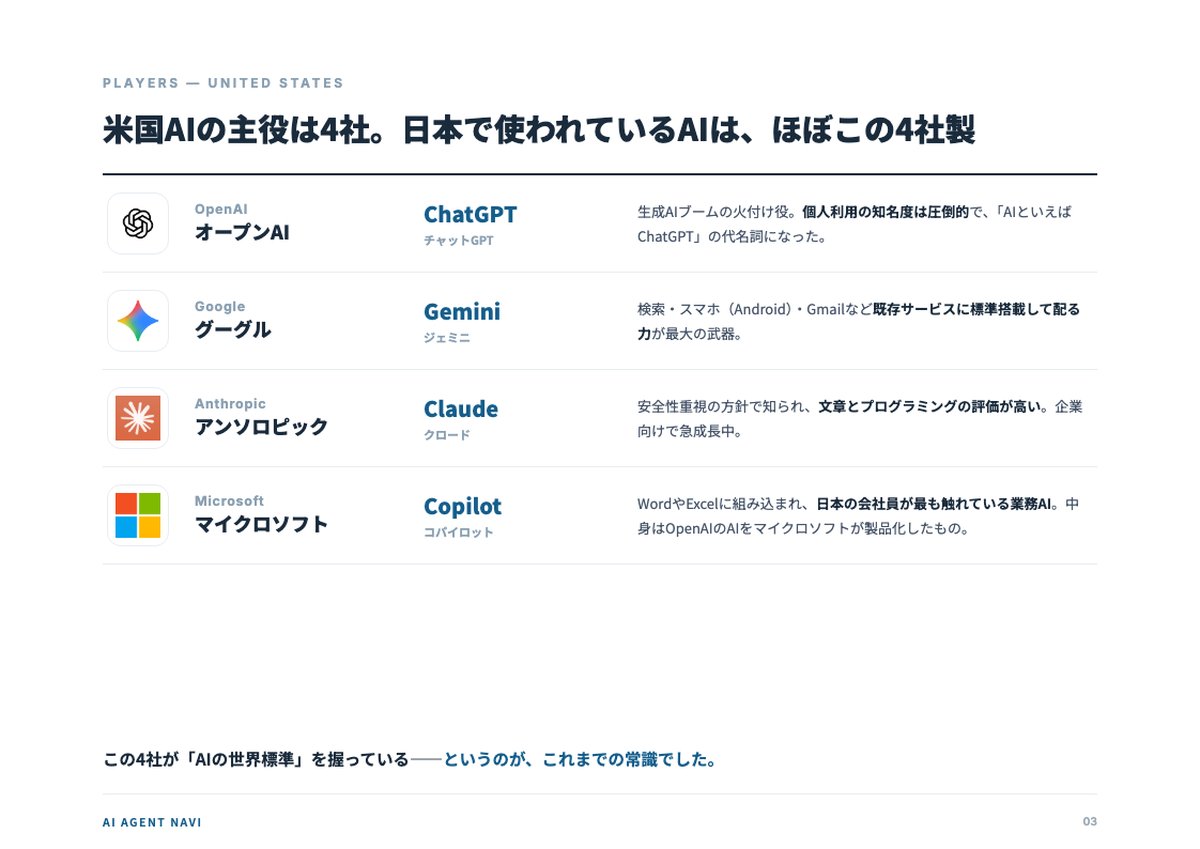Viewport: 1200px width, 849px height.
Task: Click the Copilot description beginning WordやExcel
Action: coord(858,516)
